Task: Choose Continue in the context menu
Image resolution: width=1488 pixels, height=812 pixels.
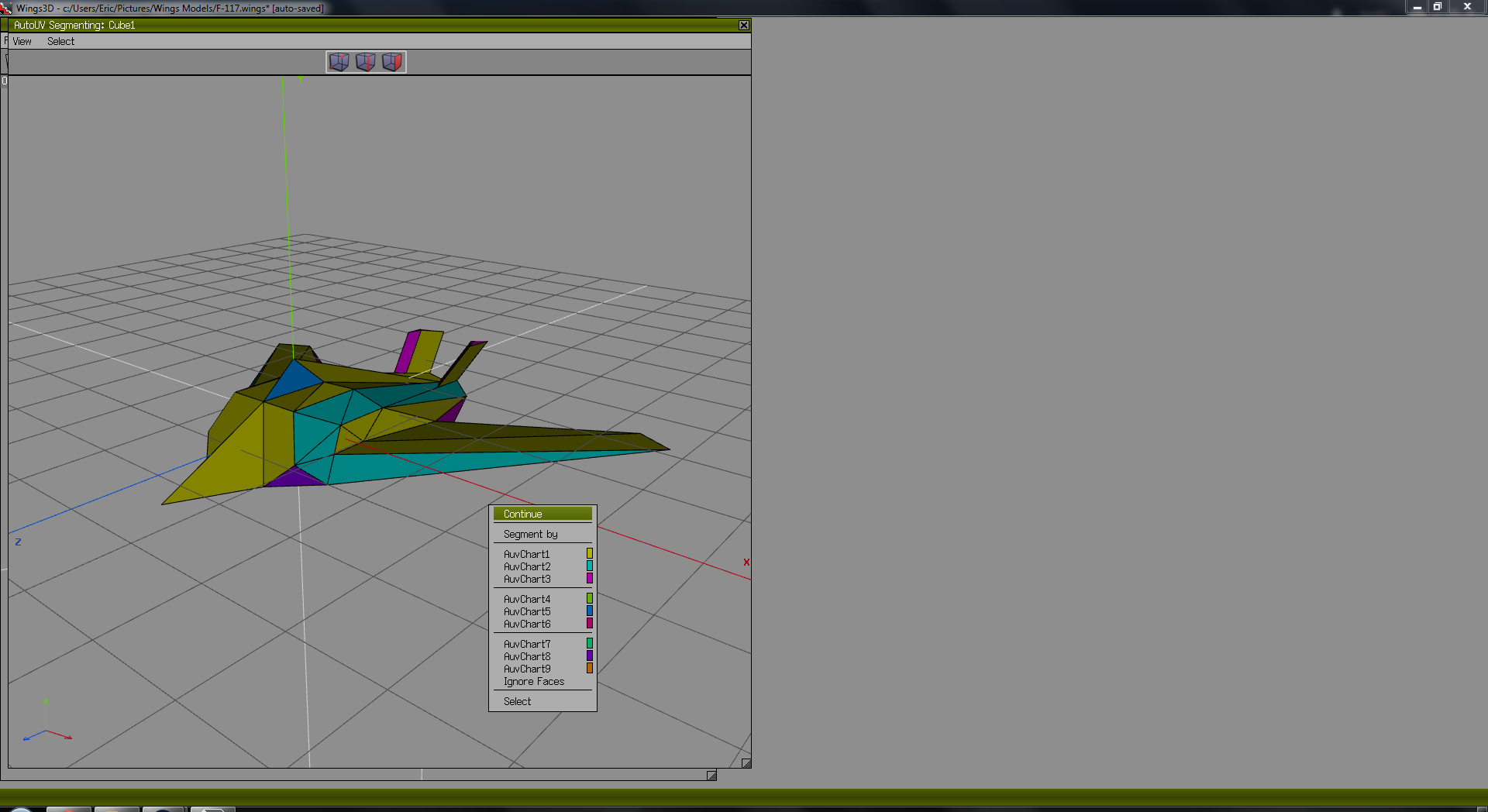Action: [542, 514]
